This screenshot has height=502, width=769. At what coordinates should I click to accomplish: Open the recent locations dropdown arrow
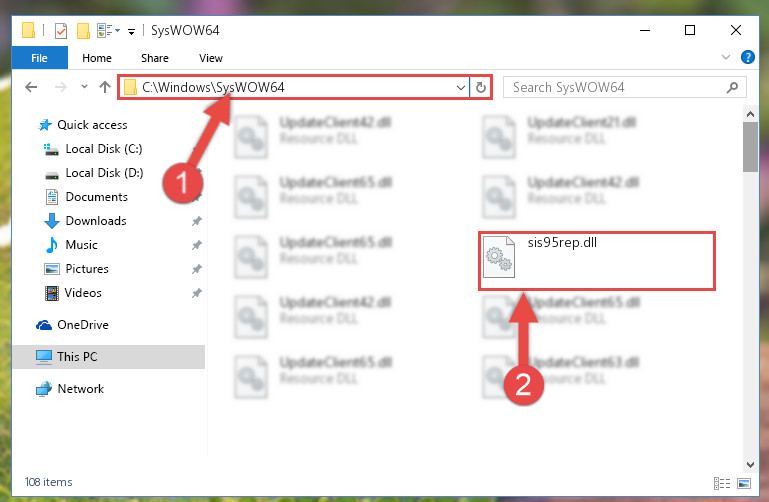point(84,87)
